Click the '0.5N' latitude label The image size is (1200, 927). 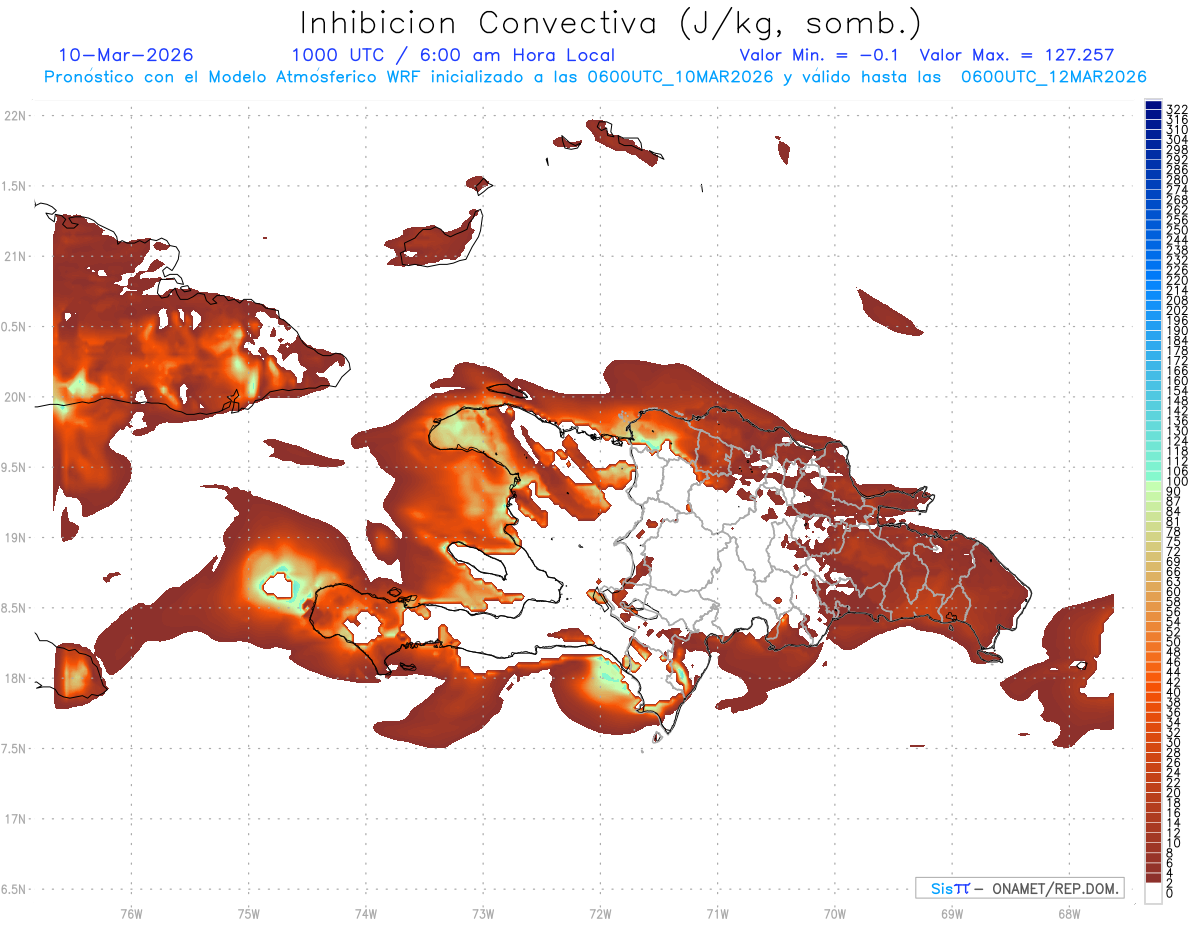click(x=15, y=327)
